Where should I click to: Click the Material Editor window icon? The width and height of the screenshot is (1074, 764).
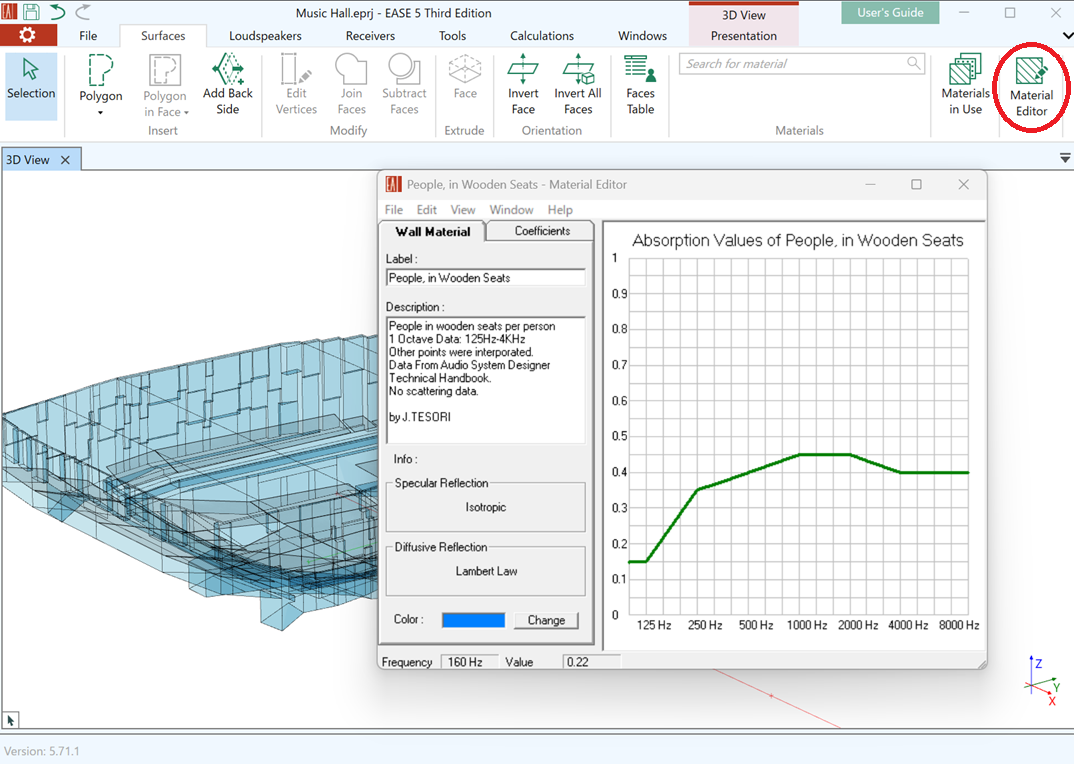393,184
